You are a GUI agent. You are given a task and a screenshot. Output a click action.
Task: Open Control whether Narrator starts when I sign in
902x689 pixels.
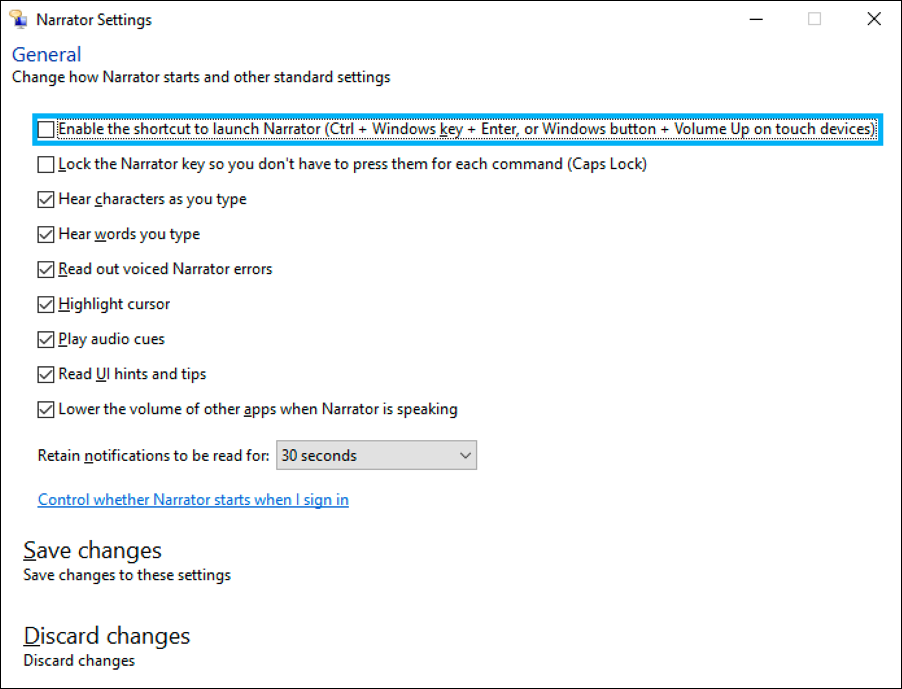pyautogui.click(x=192, y=499)
